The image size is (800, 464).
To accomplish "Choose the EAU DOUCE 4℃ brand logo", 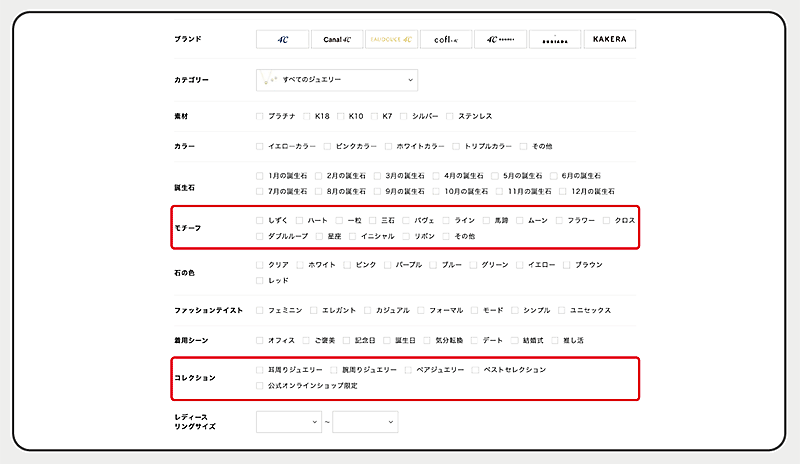I will coord(391,39).
